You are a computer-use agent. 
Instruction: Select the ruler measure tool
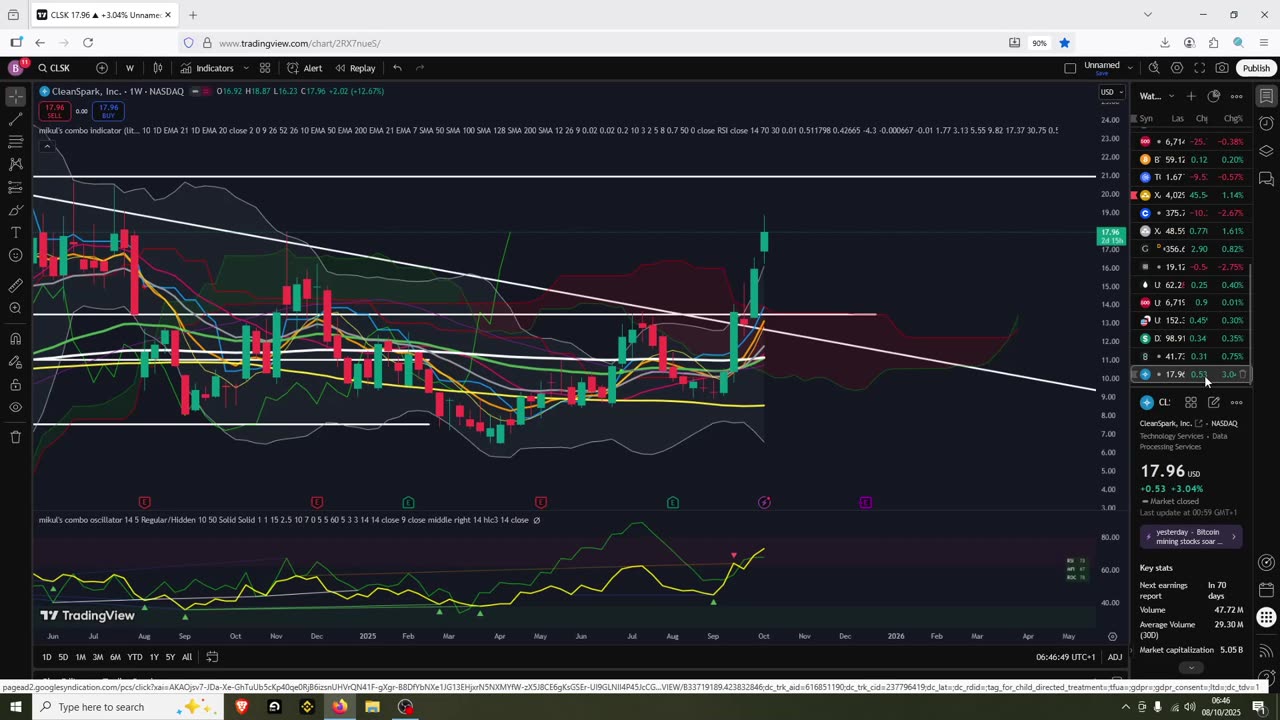15,285
